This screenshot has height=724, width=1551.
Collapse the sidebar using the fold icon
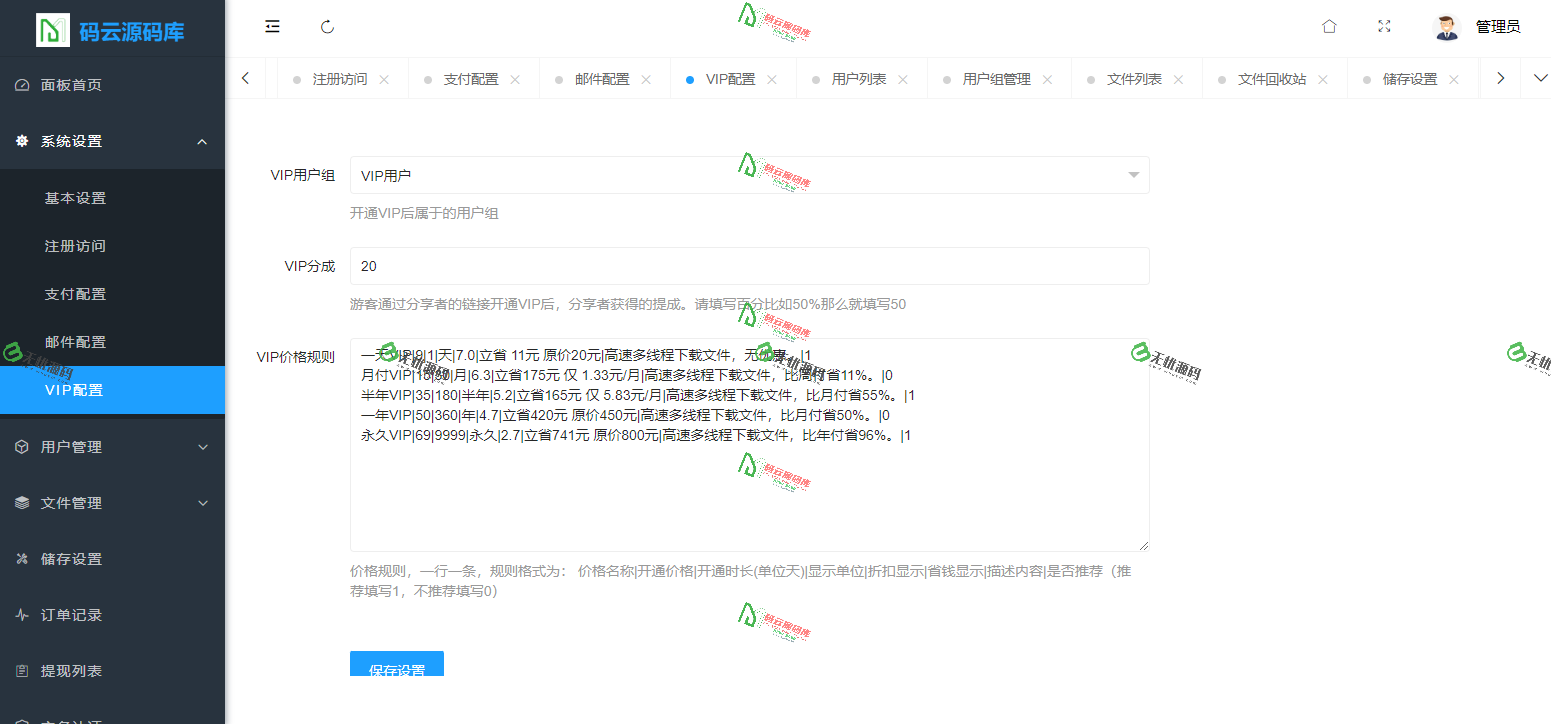272,27
